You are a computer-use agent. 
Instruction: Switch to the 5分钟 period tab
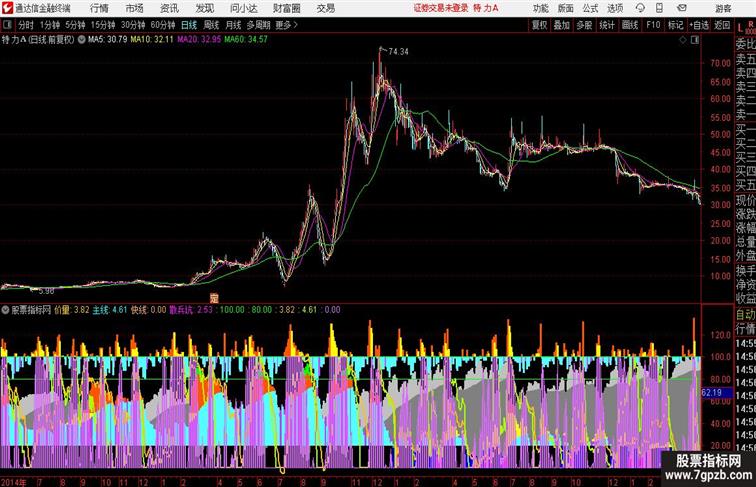pyautogui.click(x=75, y=25)
